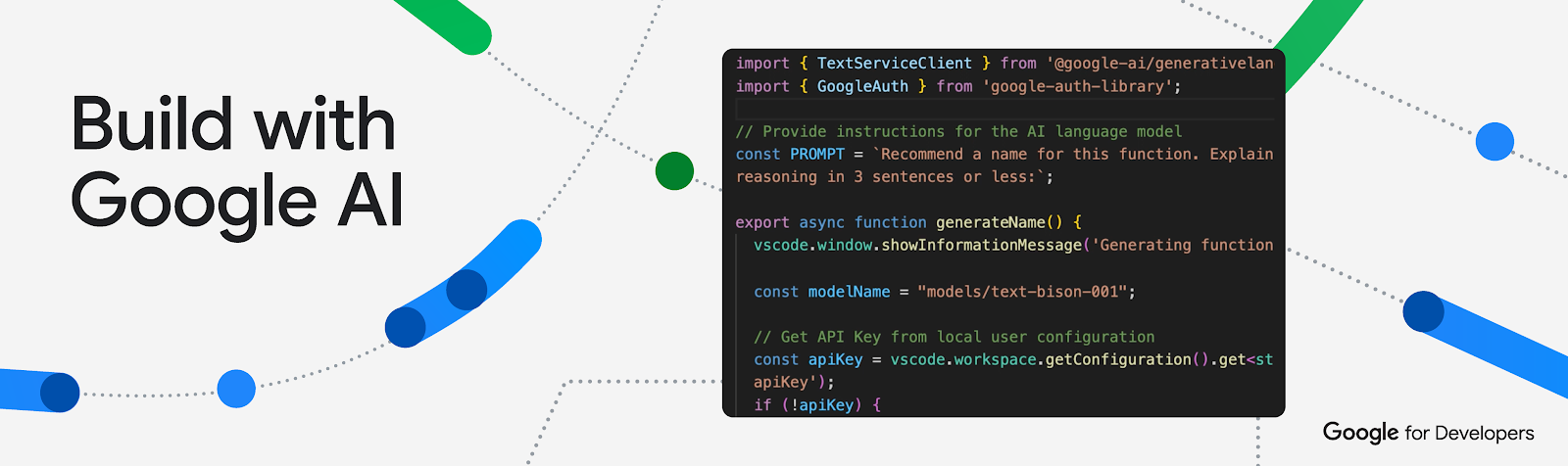Click the const PROMPT declaration line

tap(1004, 154)
